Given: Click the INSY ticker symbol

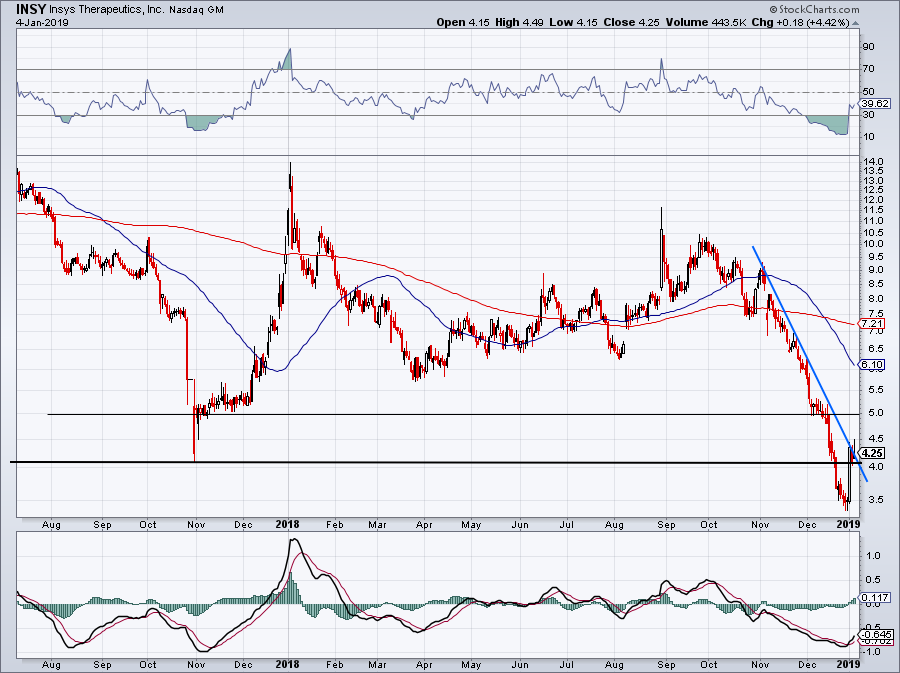Looking at the screenshot, I should [30, 10].
